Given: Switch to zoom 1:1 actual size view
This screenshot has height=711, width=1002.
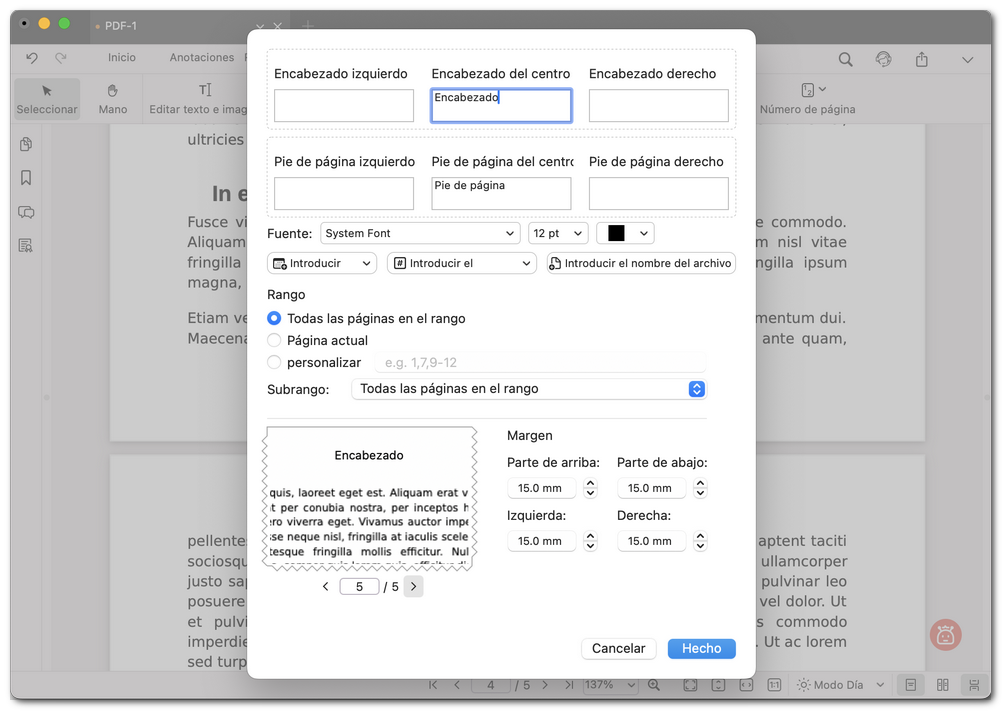Looking at the screenshot, I should click(773, 685).
